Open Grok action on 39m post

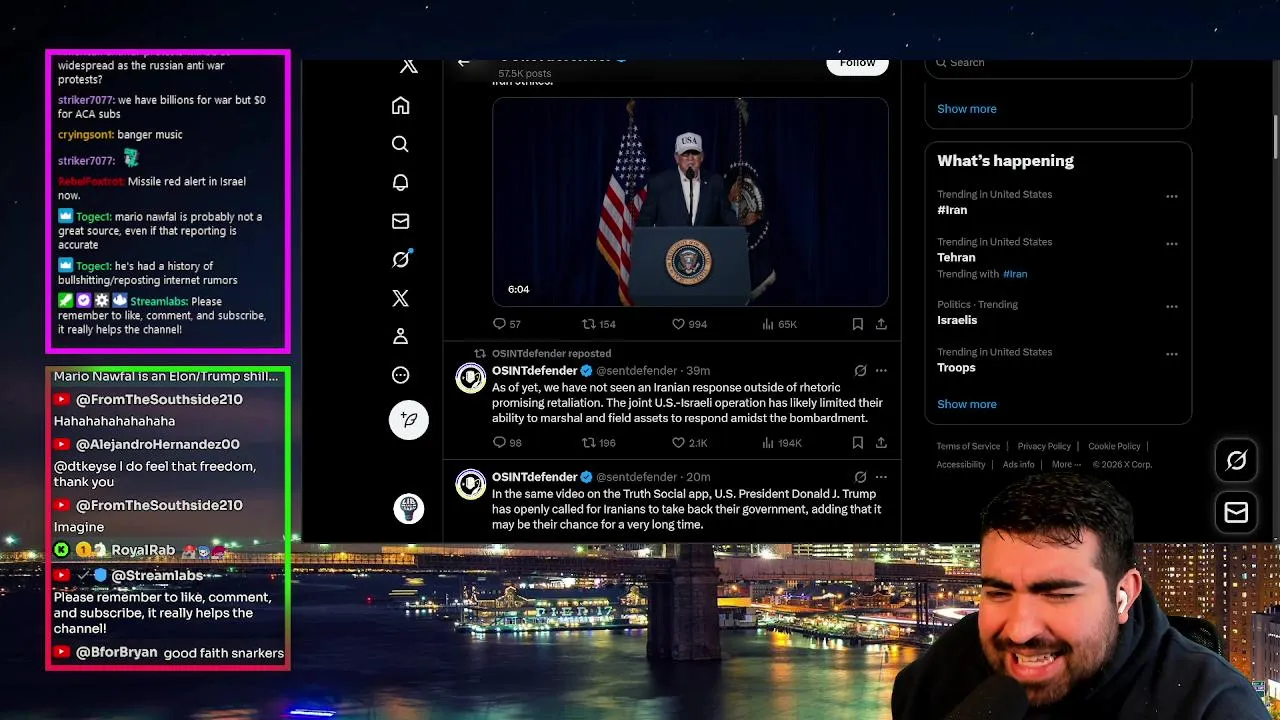(860, 371)
